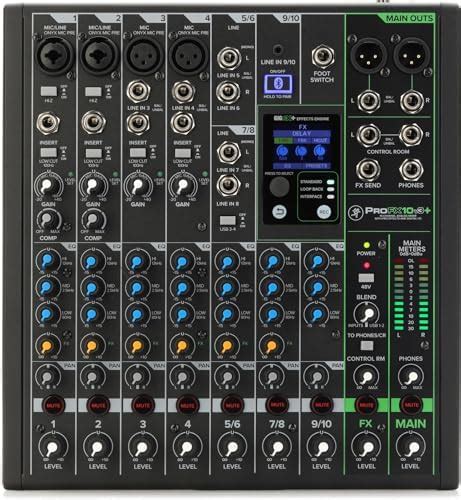Click channel 1 Gain knob
Image resolution: width=461 pixels, height=500 pixels.
(x=48, y=186)
